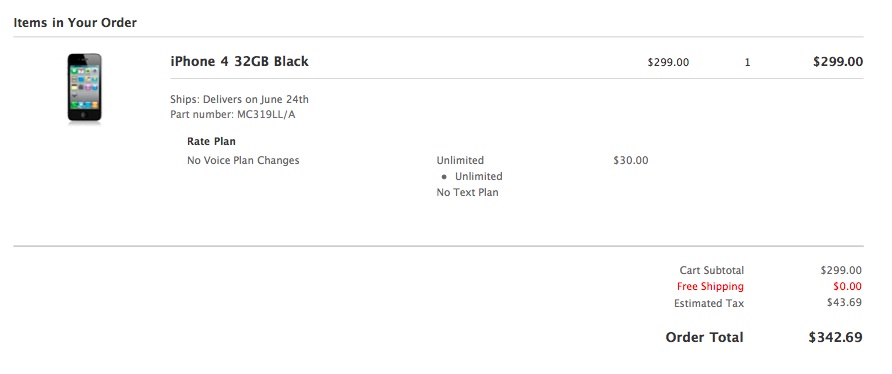
Task: Click the $299.00 unit price
Action: pyautogui.click(x=668, y=63)
